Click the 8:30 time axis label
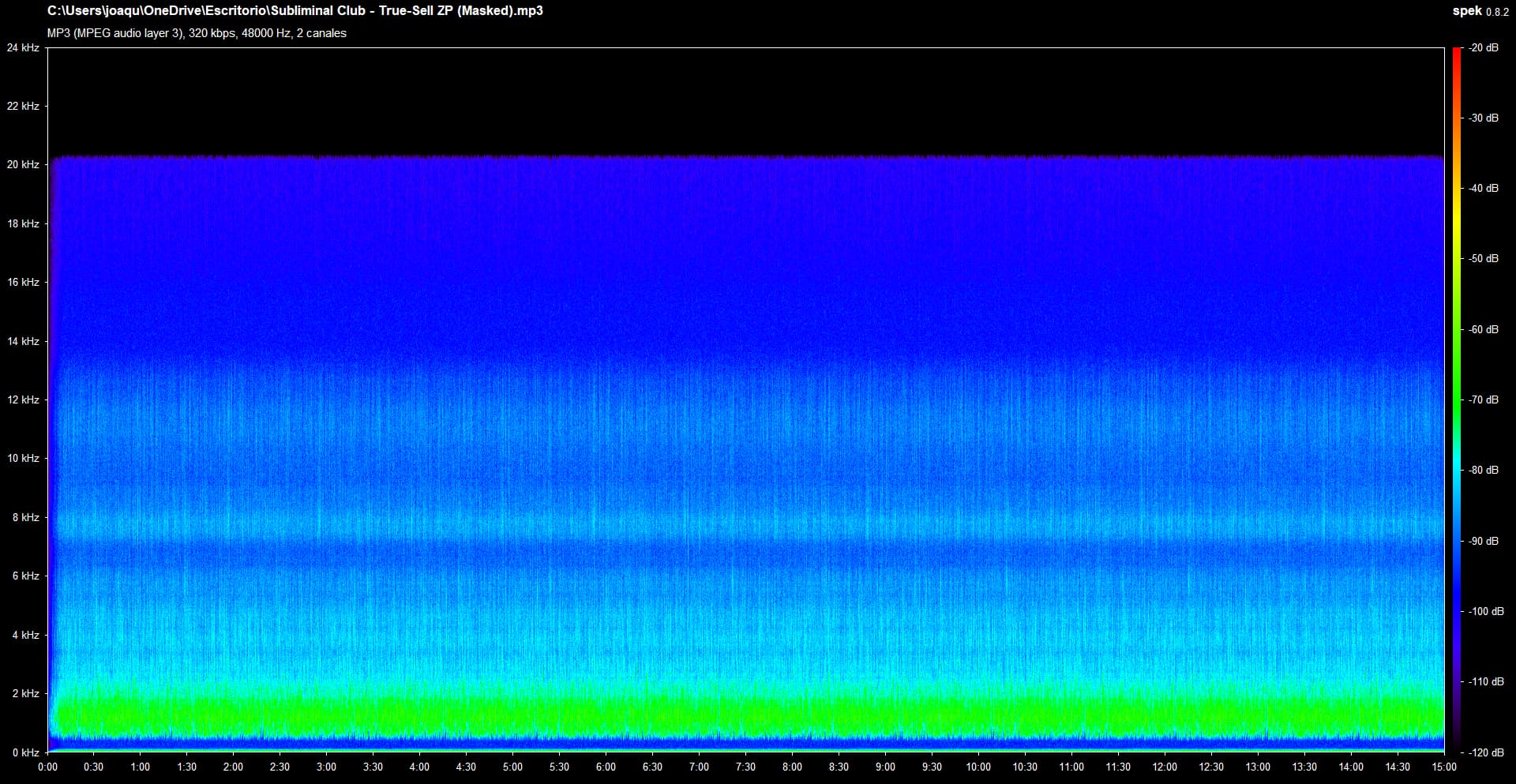 839,767
